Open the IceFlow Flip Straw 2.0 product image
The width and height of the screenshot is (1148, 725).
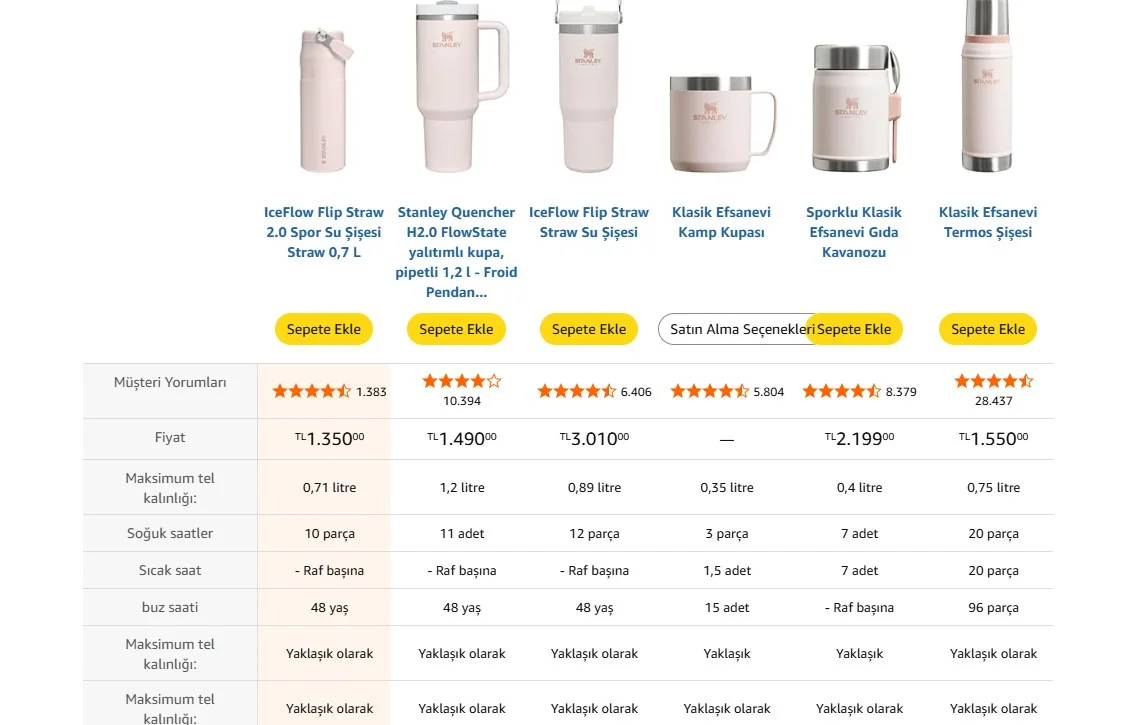tap(324, 100)
